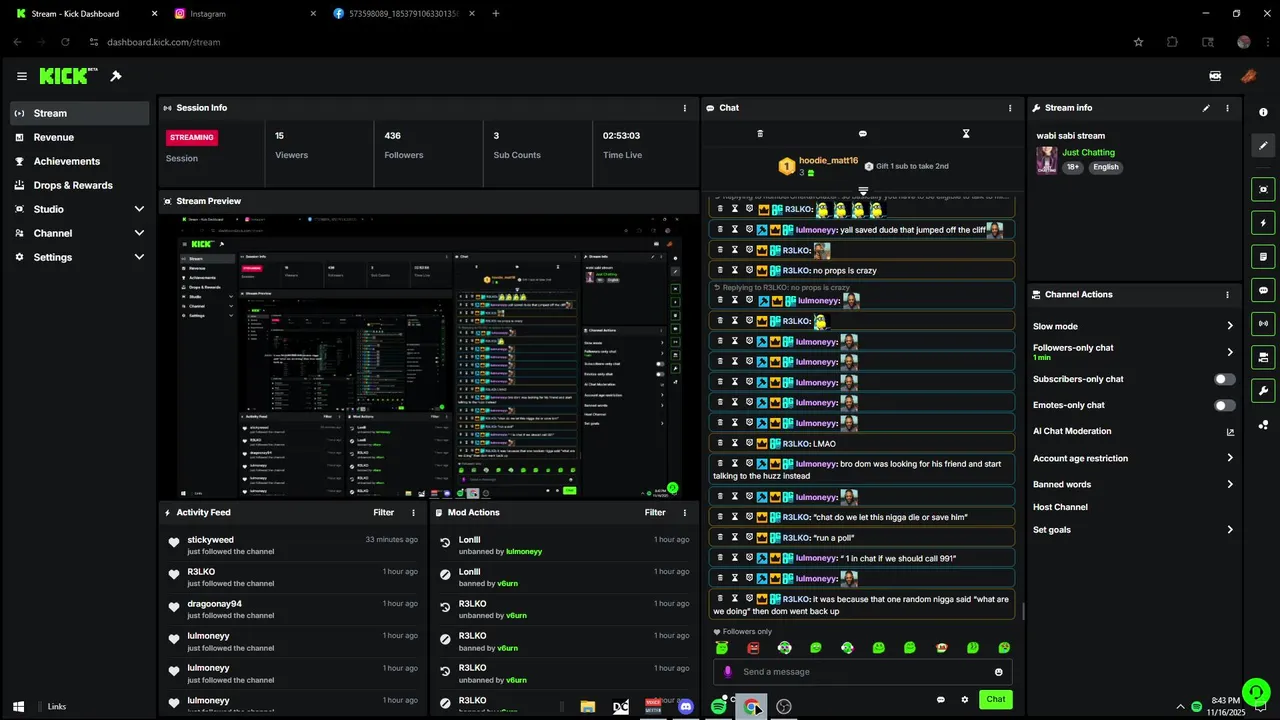Viewport: 1280px width, 720px height.
Task: Open Spotify from the taskbar
Action: pyautogui.click(x=718, y=707)
